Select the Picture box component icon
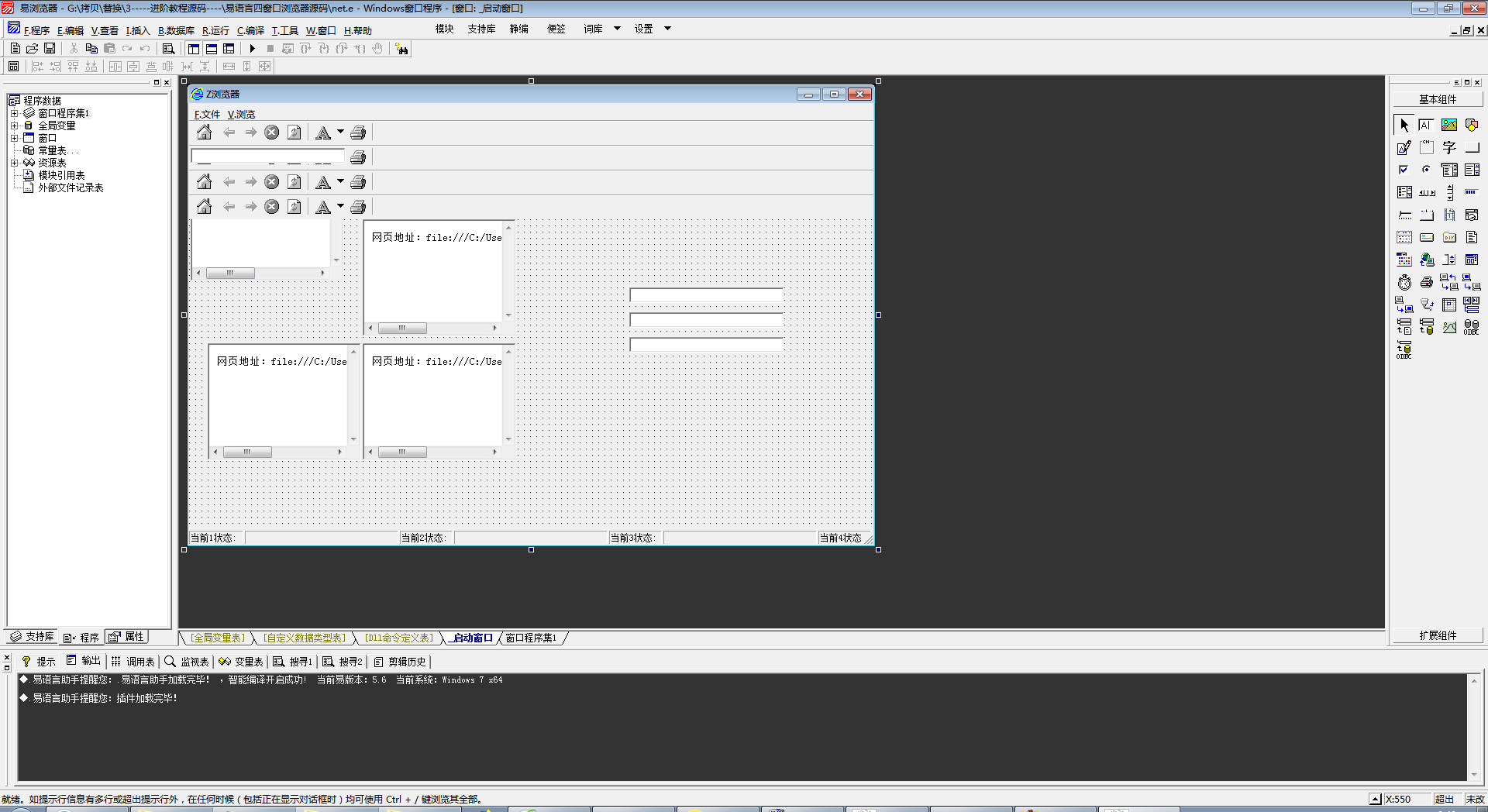This screenshot has width=1488, height=812. pos(1449,125)
